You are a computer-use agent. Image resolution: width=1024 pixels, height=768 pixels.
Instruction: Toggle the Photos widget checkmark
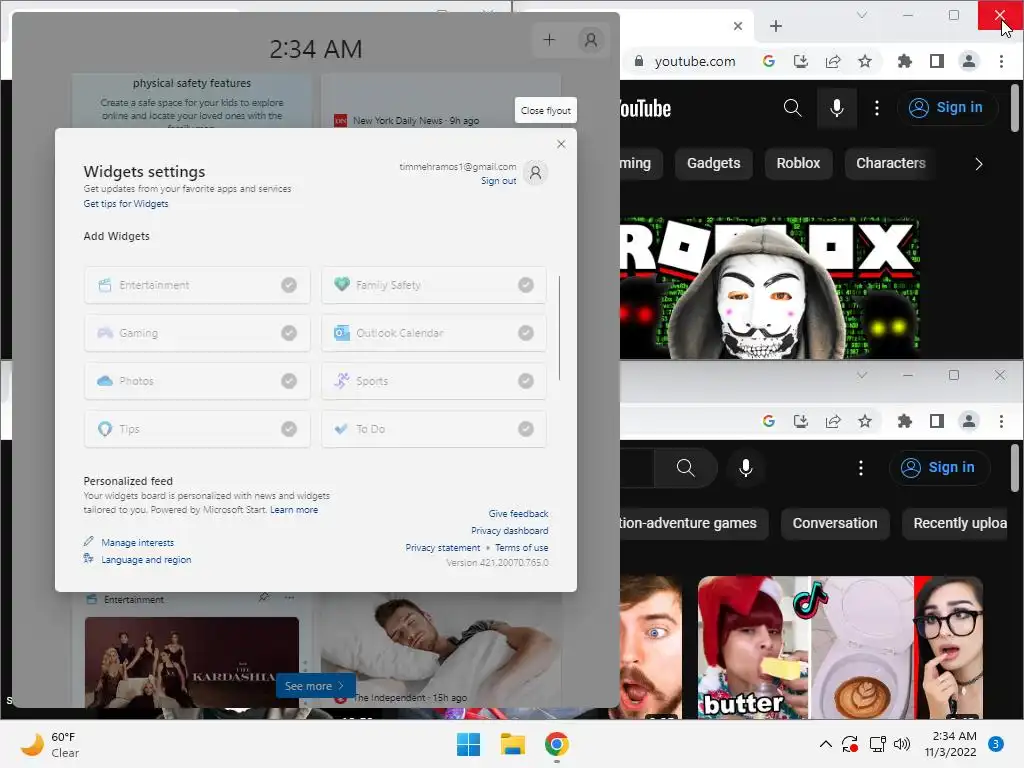(289, 381)
